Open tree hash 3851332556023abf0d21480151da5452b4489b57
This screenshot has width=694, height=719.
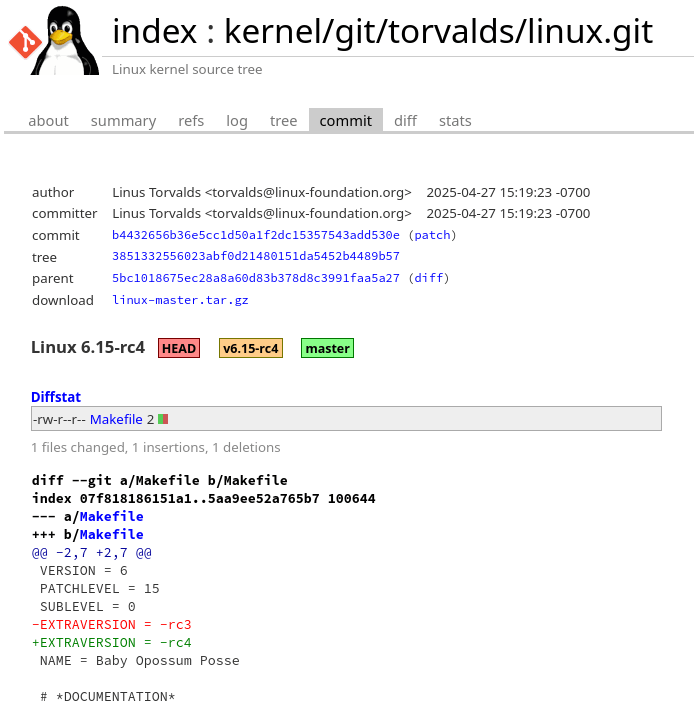[255, 256]
